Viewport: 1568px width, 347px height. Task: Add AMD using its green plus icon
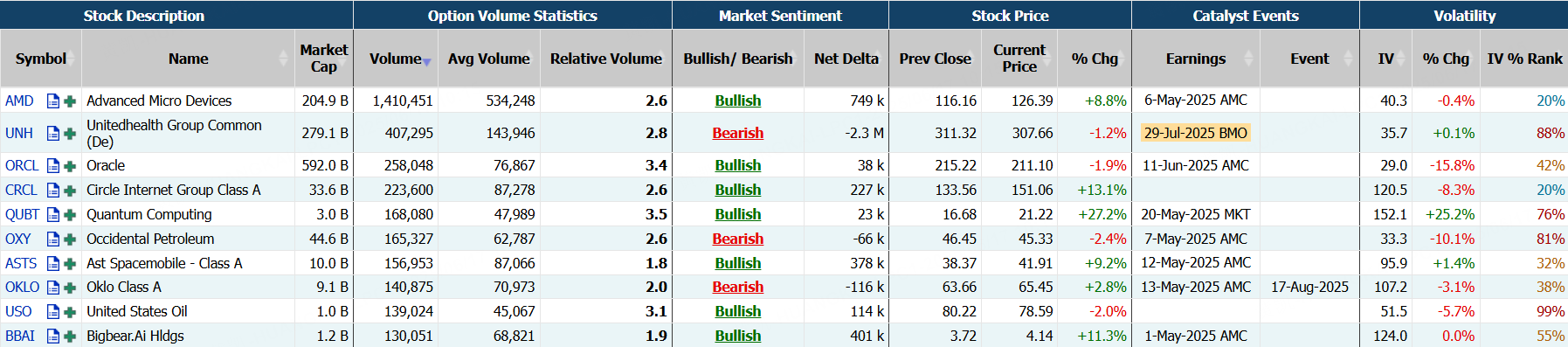click(x=70, y=101)
